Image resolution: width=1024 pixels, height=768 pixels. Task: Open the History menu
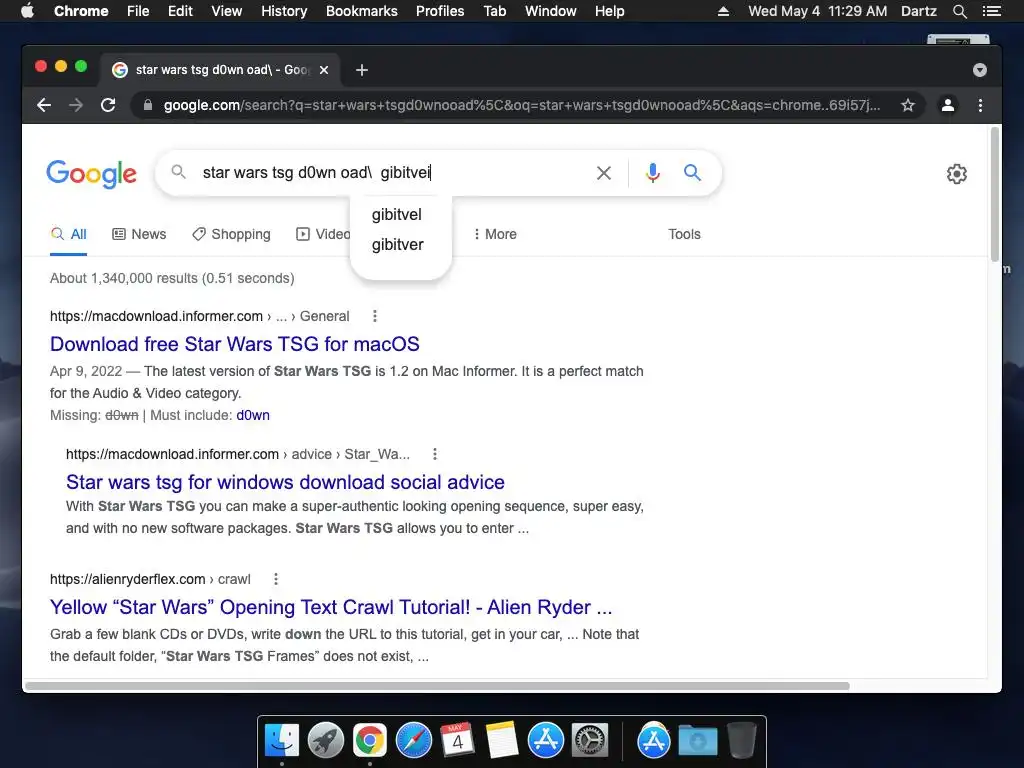284,11
